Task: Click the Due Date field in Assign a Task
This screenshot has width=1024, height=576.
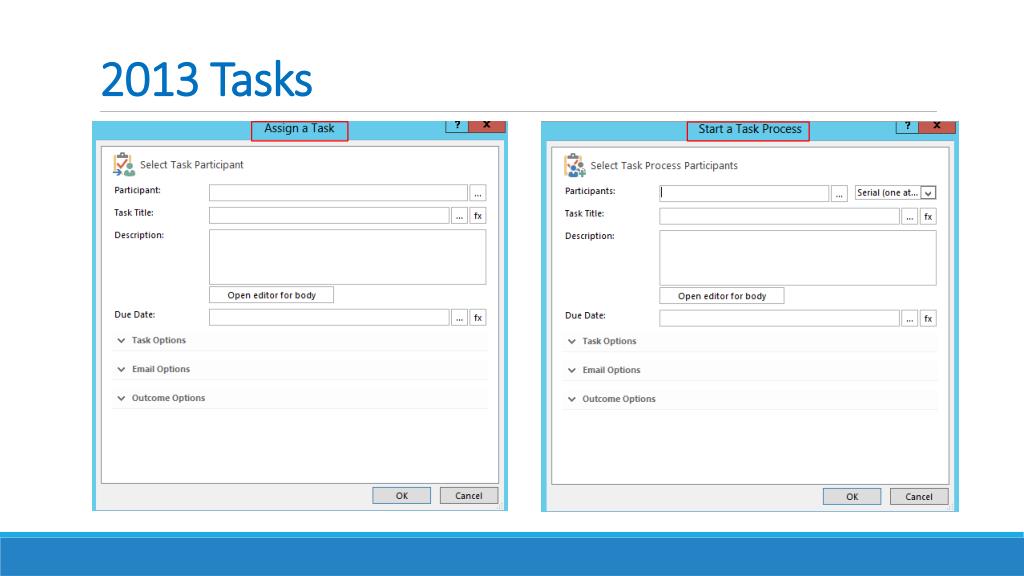Action: coord(329,317)
